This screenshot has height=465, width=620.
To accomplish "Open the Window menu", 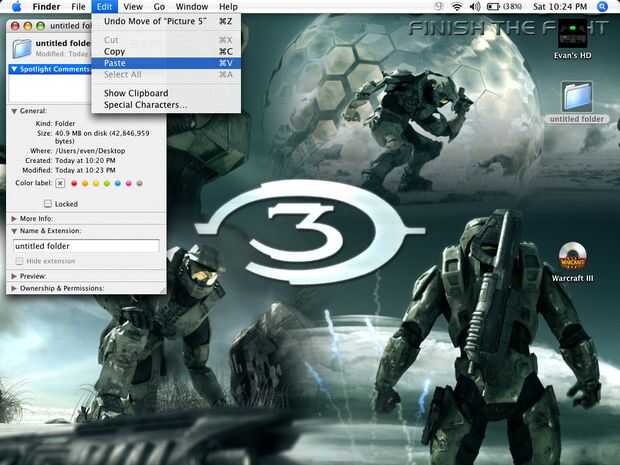I will (x=192, y=6).
